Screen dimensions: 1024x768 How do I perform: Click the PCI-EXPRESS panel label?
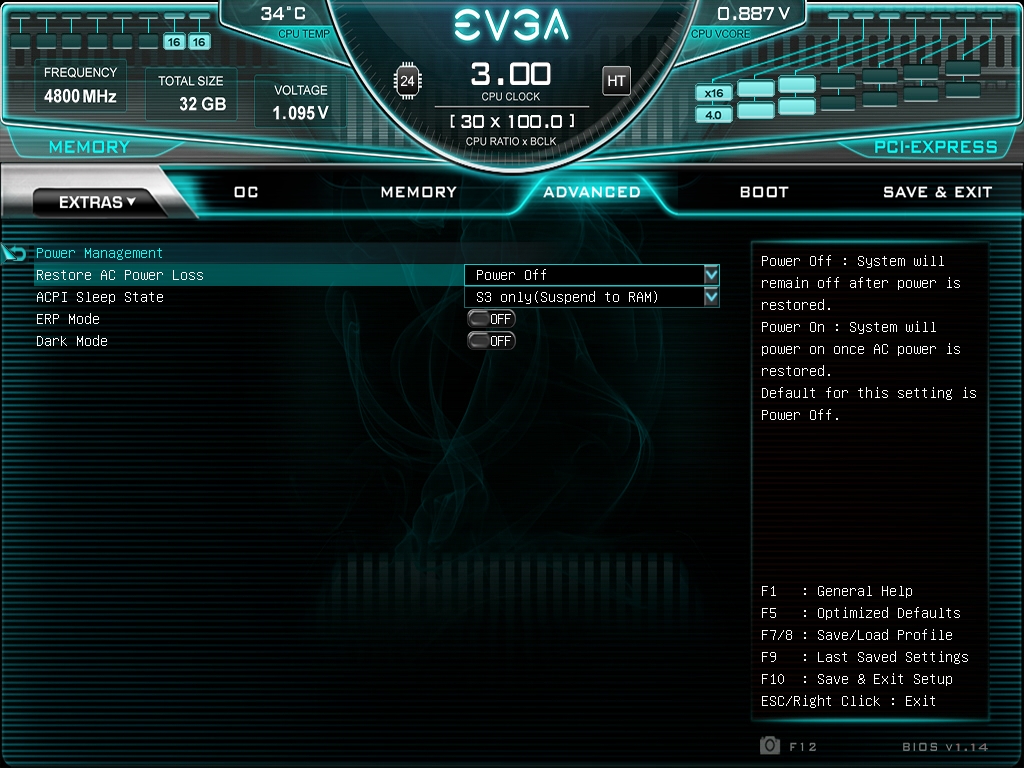935,147
